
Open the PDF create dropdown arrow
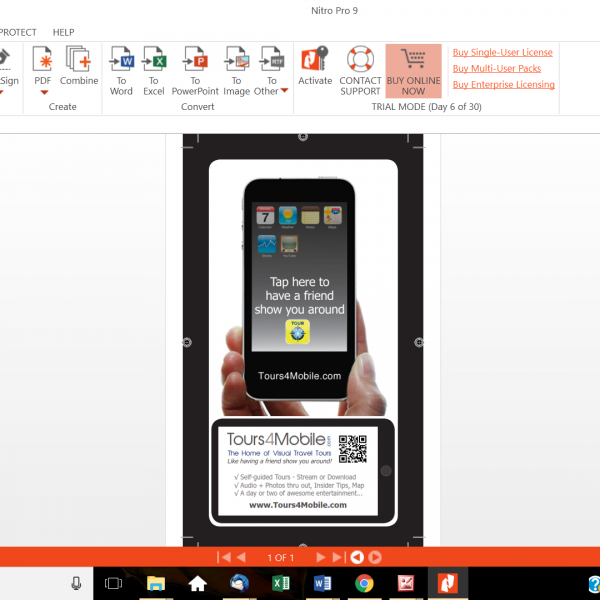pyautogui.click(x=44, y=92)
